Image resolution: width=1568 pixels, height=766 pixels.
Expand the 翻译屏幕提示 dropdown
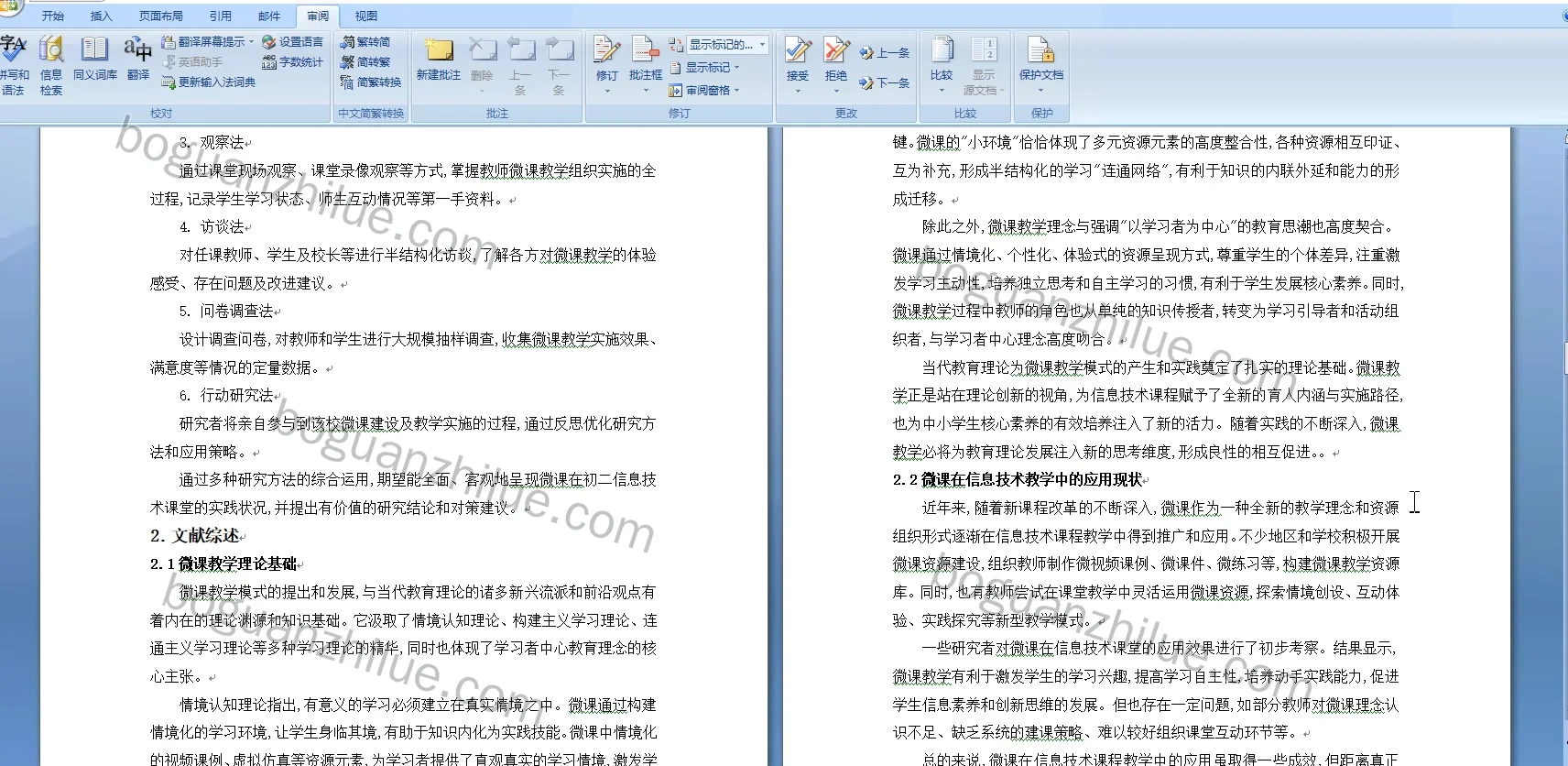click(208, 42)
